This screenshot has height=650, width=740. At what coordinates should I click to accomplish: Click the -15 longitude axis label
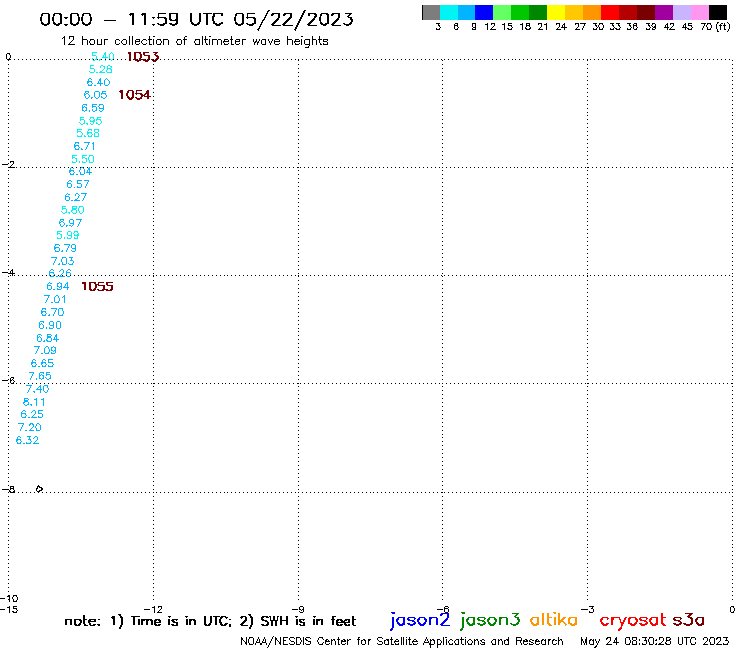coord(8,609)
